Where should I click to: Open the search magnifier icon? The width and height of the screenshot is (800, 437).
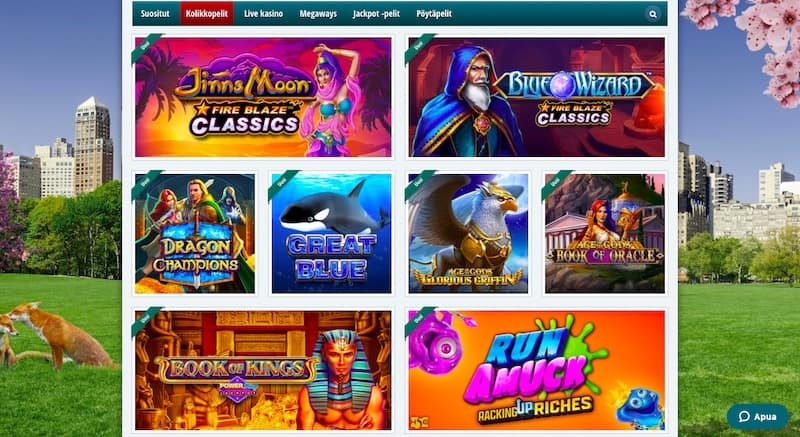point(653,14)
